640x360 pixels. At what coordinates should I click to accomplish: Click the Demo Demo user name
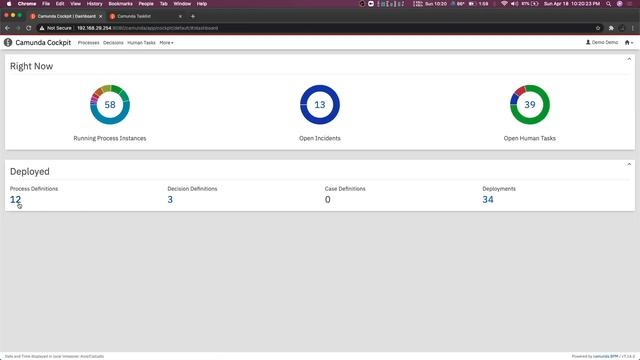605,42
